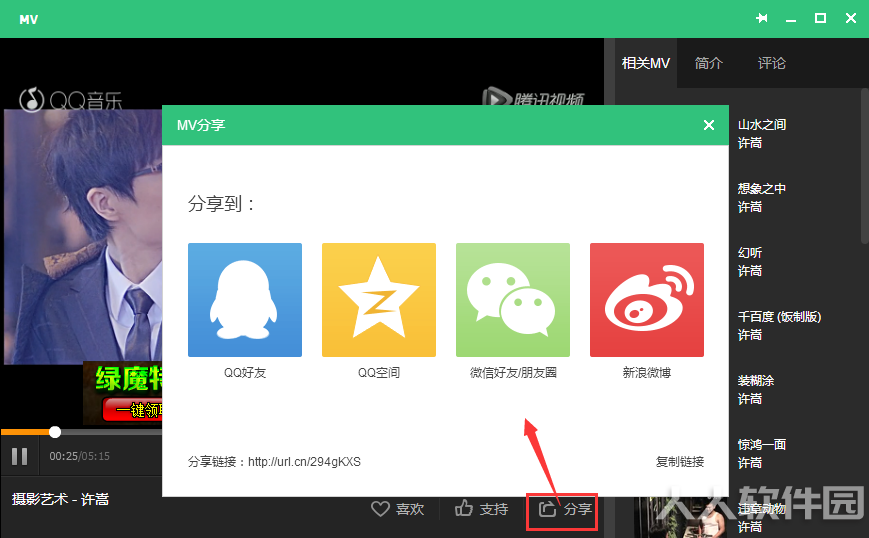The height and width of the screenshot is (538, 869).
Task: Select related MV 幻听
Action: click(750, 253)
